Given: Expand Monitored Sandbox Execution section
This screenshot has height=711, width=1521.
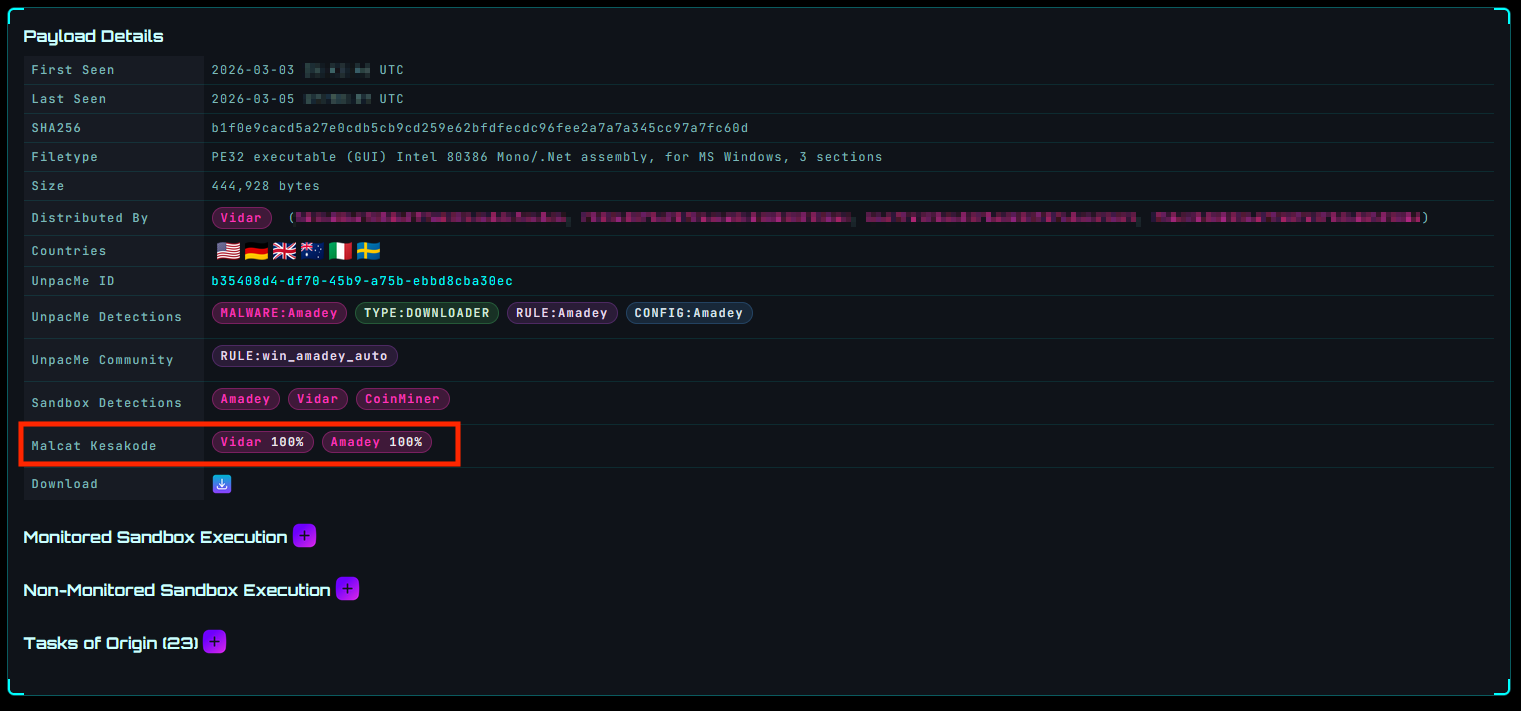Looking at the screenshot, I should pyautogui.click(x=305, y=536).
